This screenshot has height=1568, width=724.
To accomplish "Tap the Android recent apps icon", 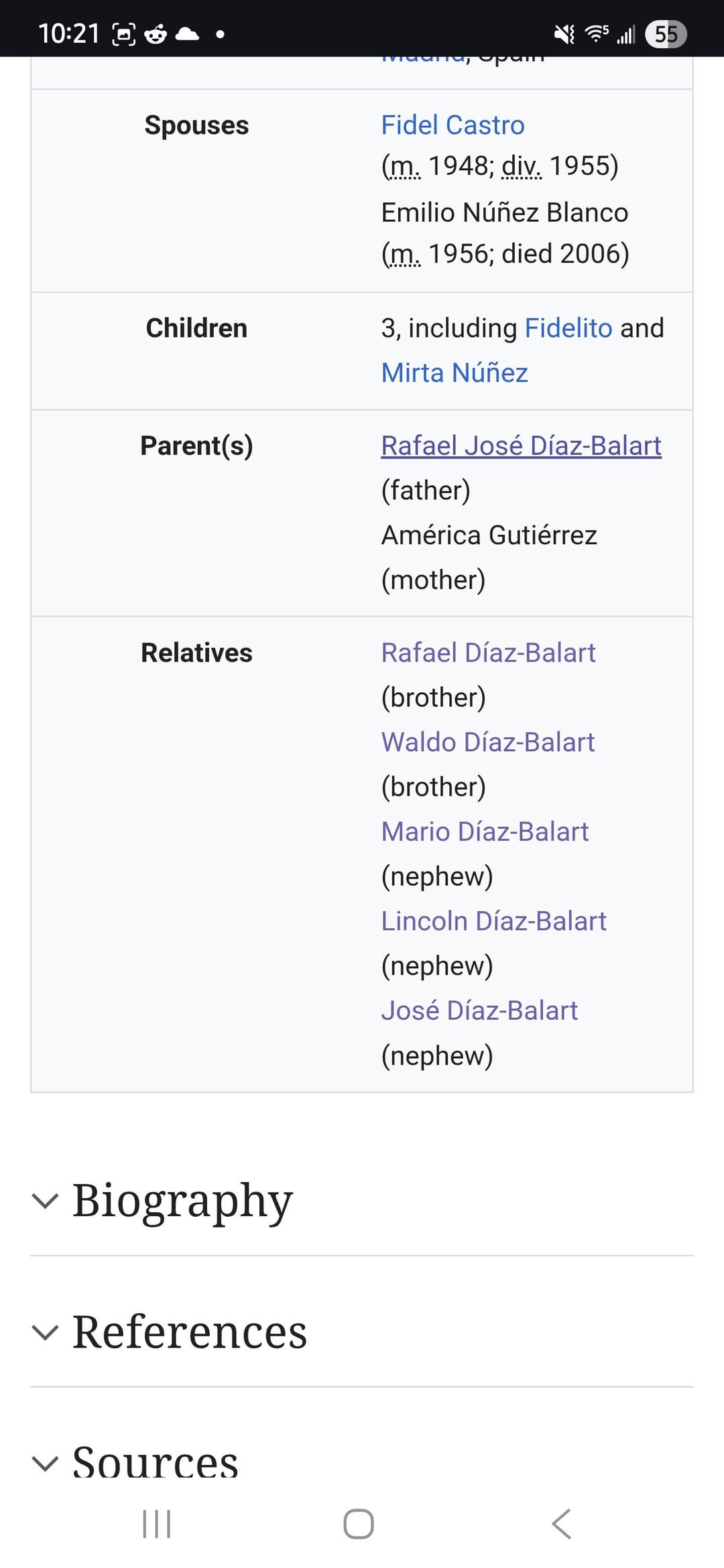I will click(x=157, y=1524).
